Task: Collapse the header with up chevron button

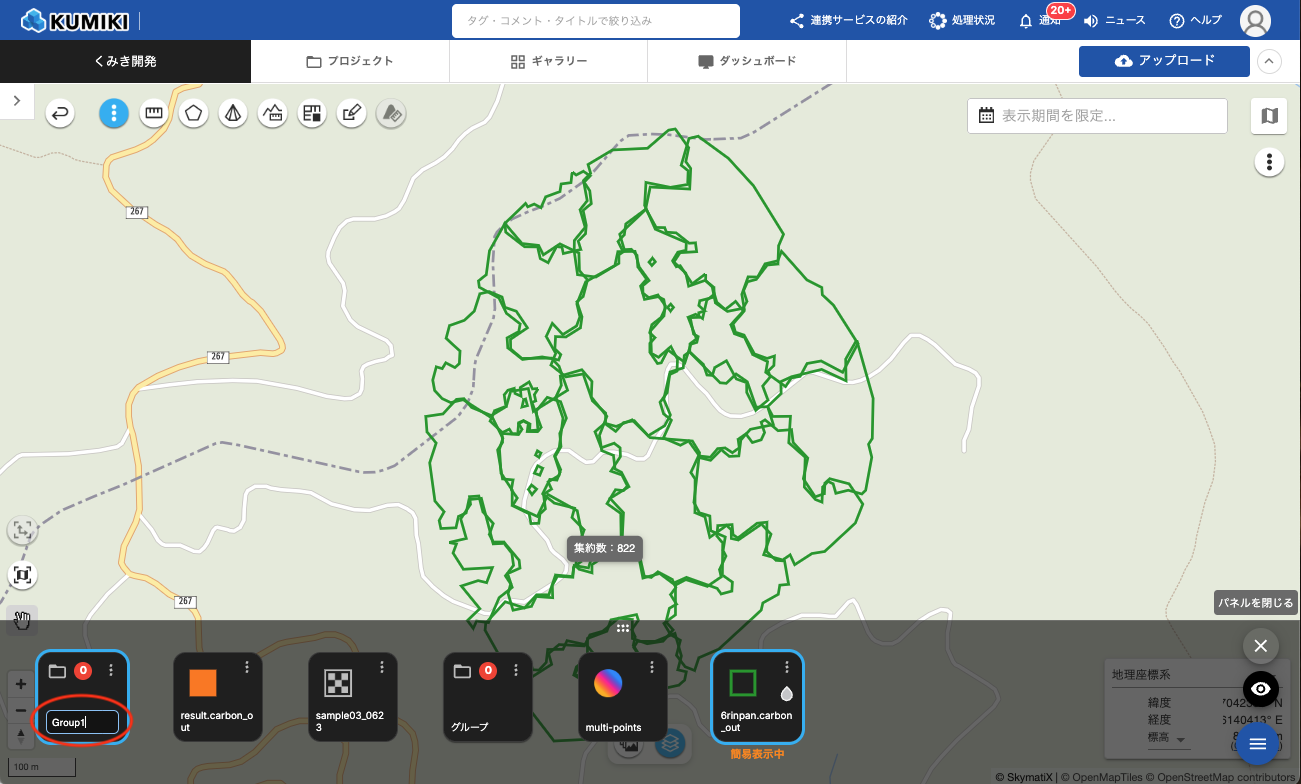Action: pyautogui.click(x=1268, y=61)
